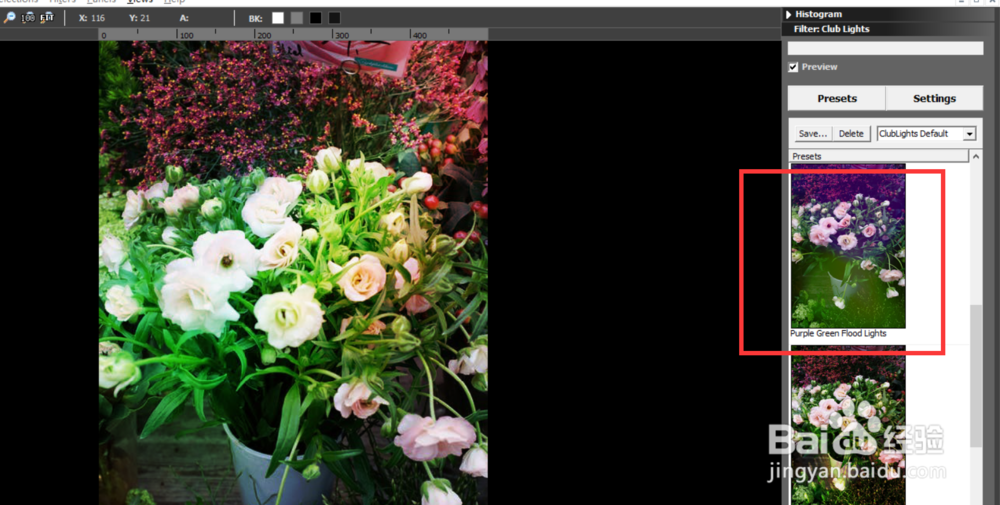Pick the gray BK background swatch
The height and width of the screenshot is (505, 1000).
297,18
